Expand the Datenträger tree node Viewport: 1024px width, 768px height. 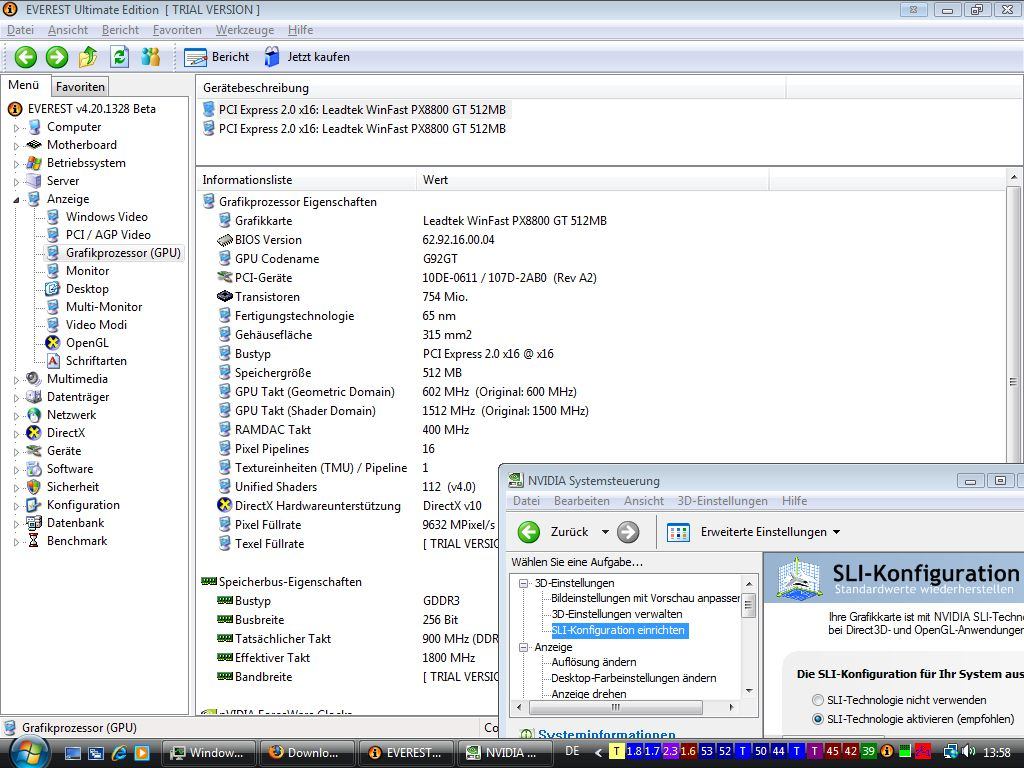coord(16,398)
